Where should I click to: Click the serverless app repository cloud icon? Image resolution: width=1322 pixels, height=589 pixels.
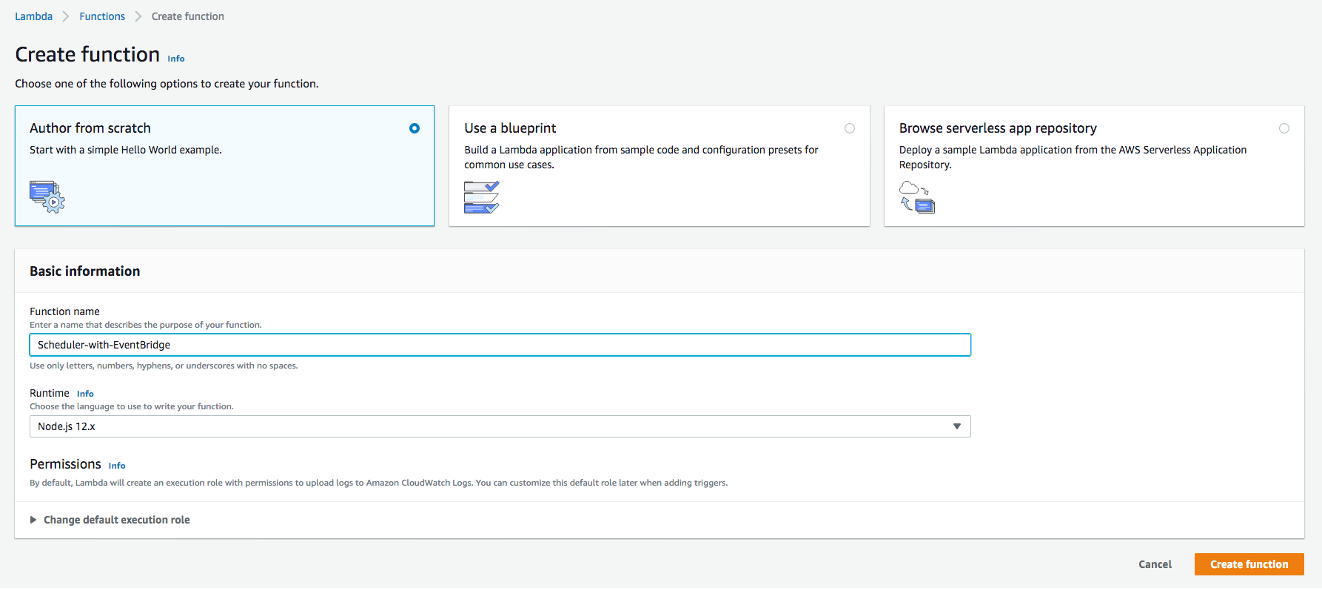[x=916, y=197]
